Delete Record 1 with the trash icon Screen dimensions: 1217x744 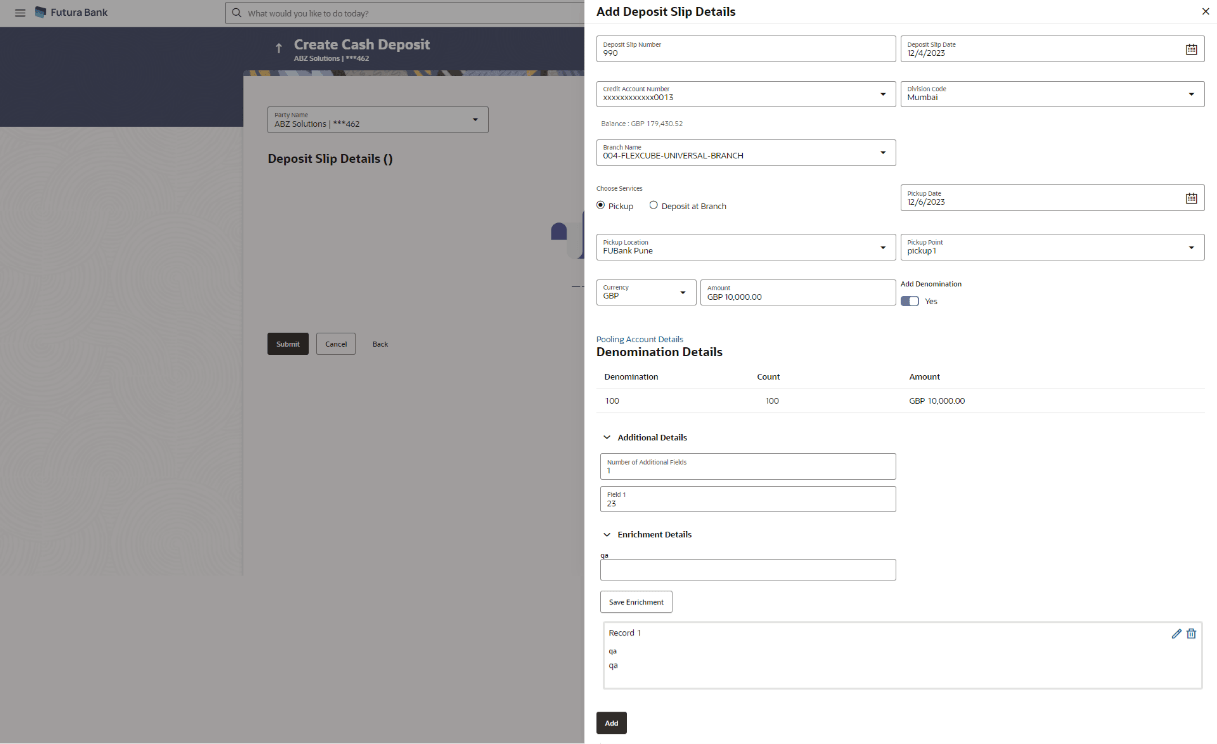(1191, 633)
